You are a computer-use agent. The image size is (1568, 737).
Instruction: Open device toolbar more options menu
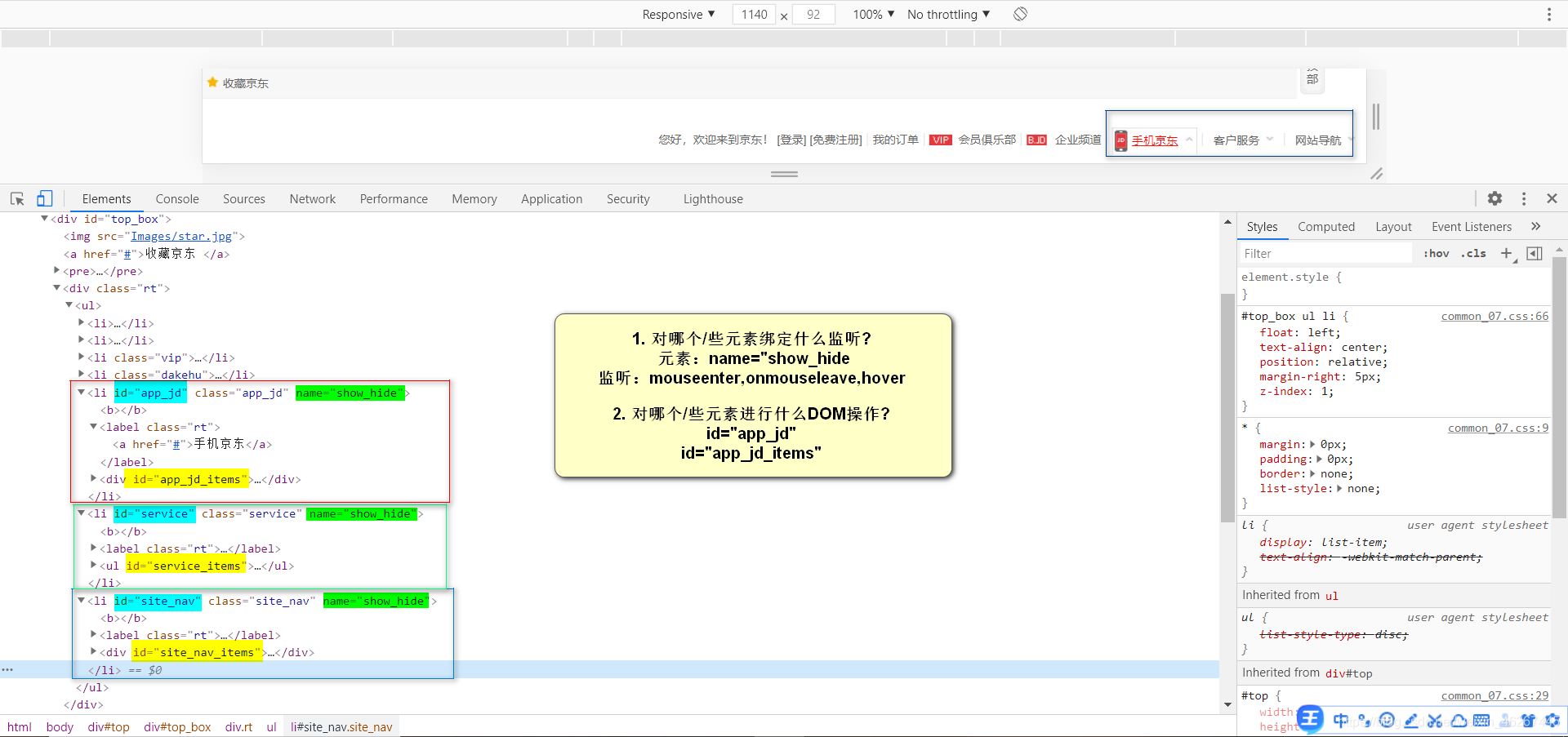[1548, 14]
